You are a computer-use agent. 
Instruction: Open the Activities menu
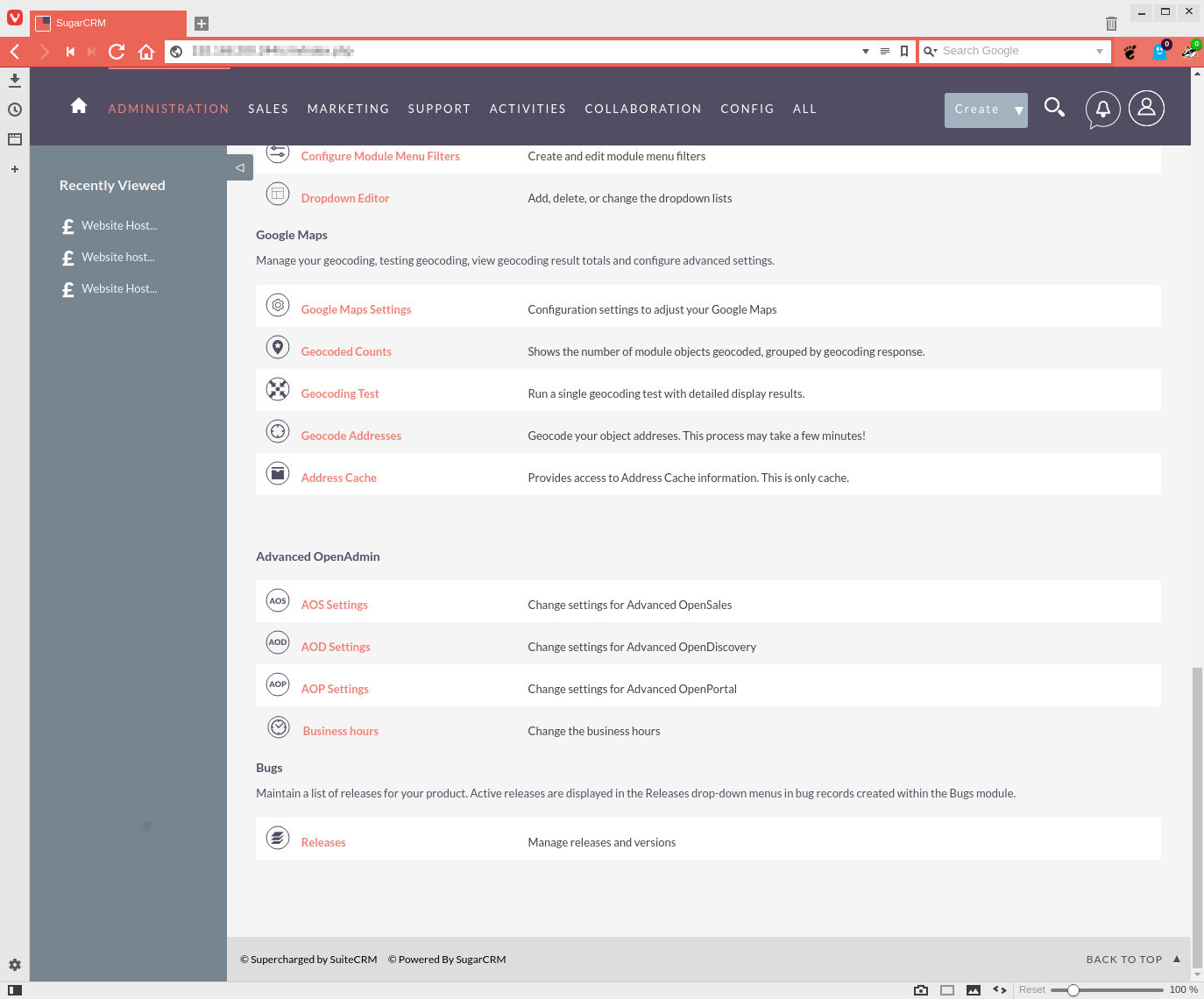(528, 109)
